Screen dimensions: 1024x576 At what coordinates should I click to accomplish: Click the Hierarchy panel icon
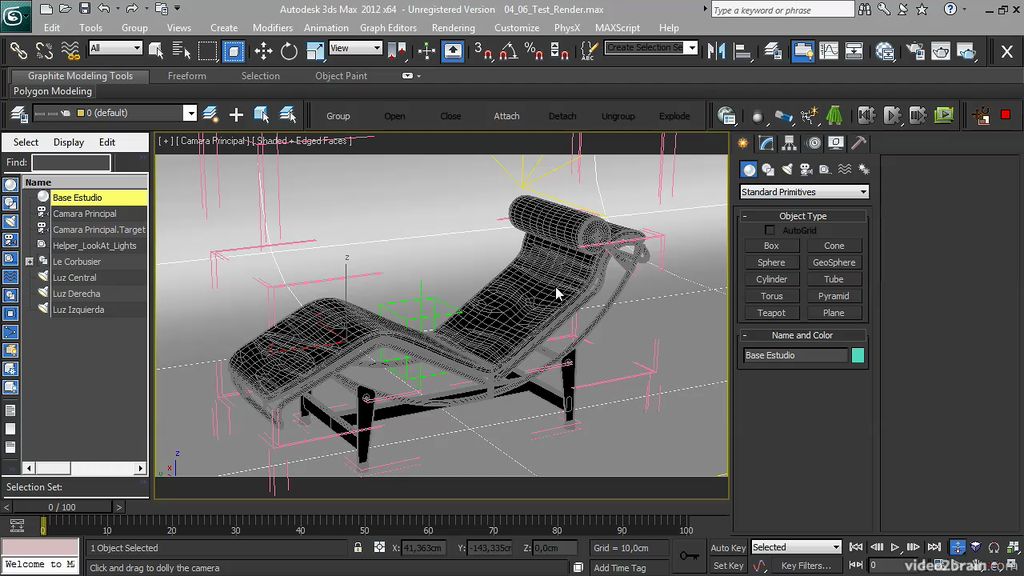pyautogui.click(x=788, y=143)
